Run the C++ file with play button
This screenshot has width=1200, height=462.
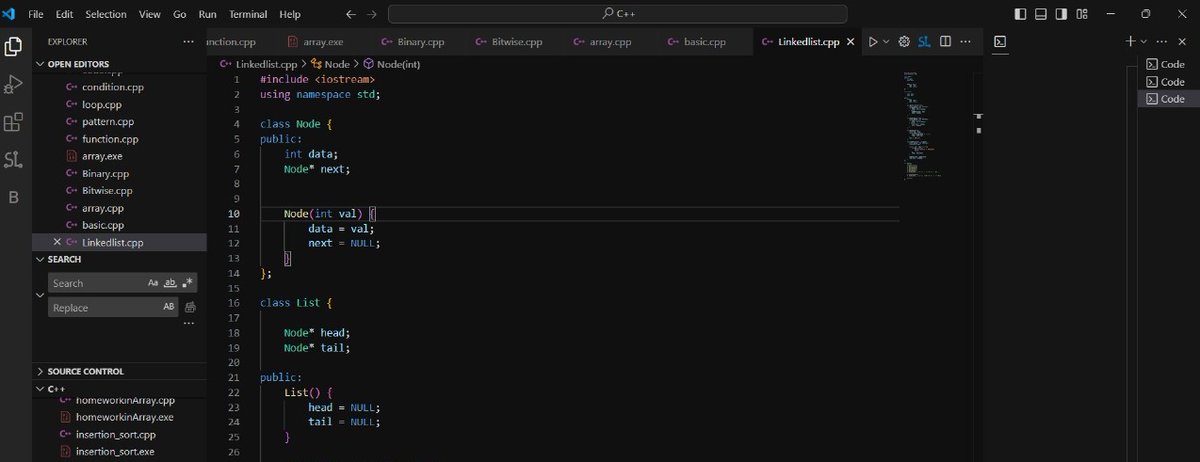[873, 42]
